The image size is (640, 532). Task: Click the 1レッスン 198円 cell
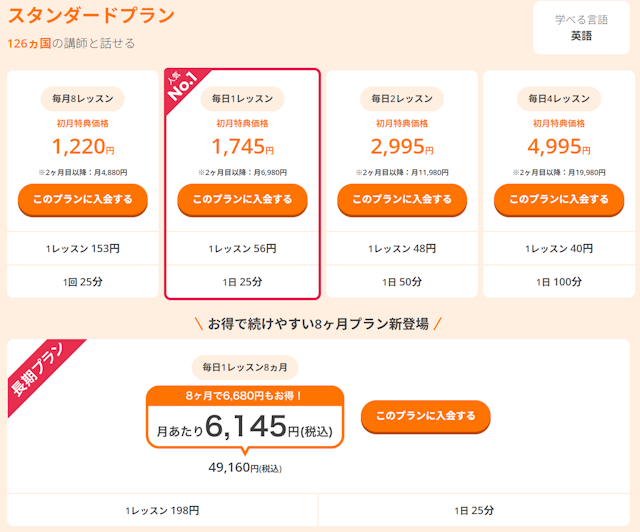(x=162, y=510)
